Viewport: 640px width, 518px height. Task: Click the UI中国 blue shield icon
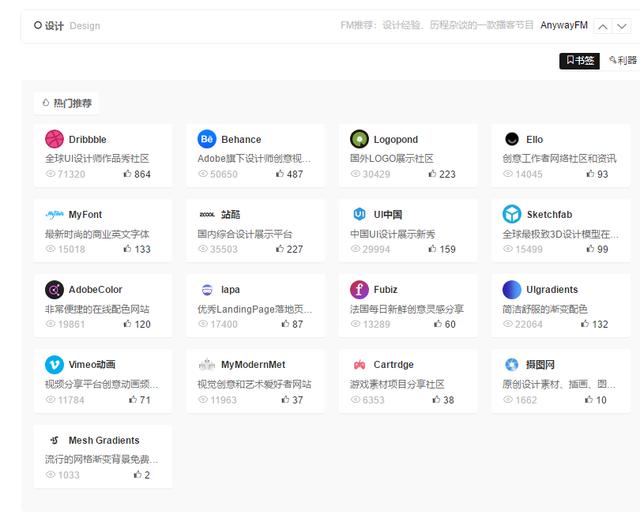(359, 214)
